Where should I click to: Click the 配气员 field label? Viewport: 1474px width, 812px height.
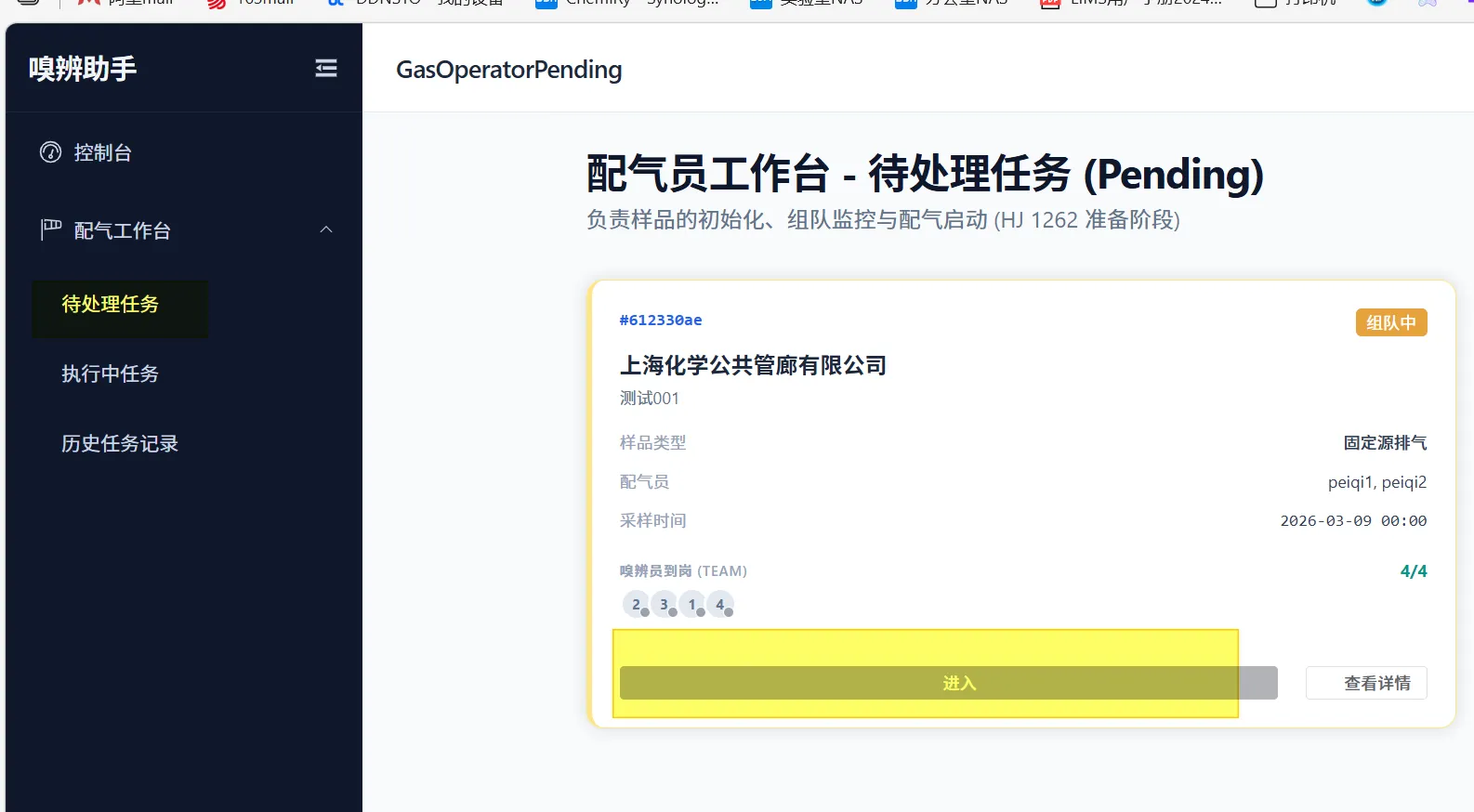(644, 482)
